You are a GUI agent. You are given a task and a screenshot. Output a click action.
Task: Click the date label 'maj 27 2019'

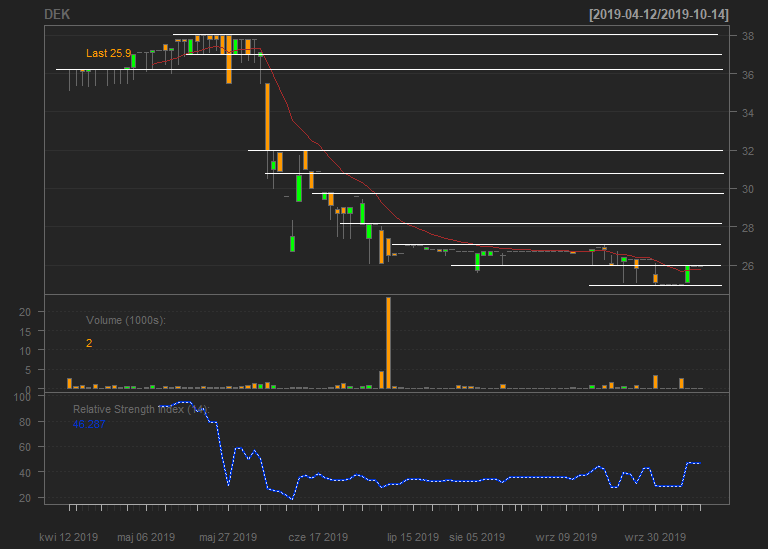click(228, 537)
